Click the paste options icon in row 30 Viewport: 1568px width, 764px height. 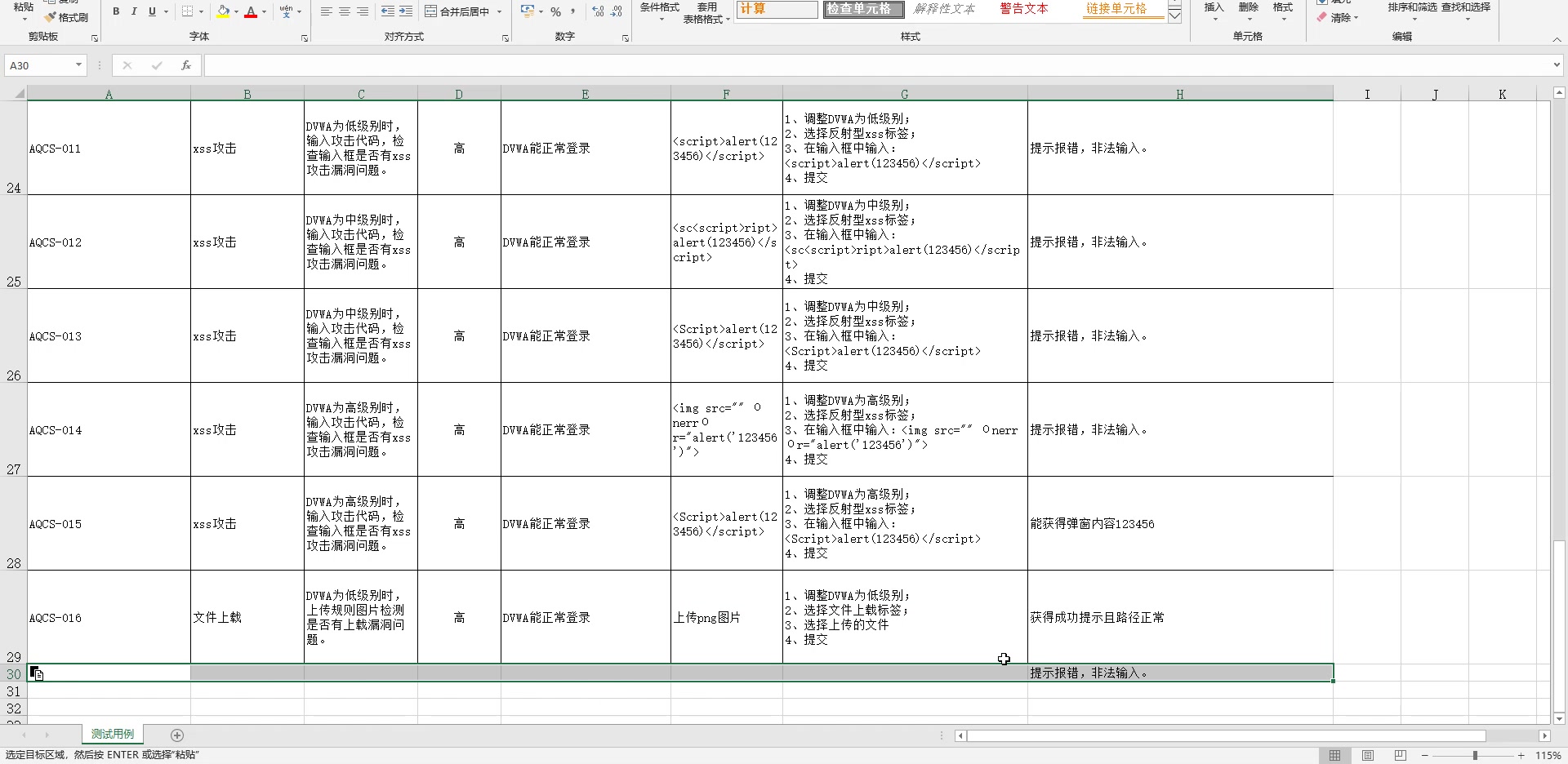(37, 673)
